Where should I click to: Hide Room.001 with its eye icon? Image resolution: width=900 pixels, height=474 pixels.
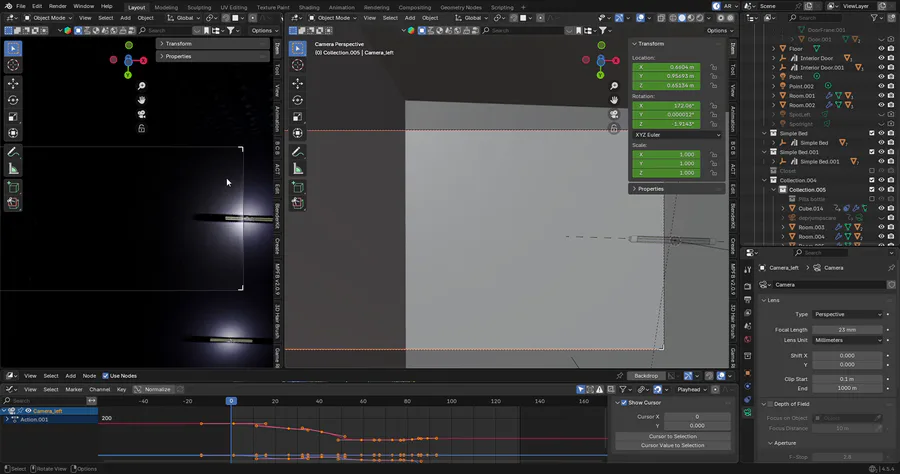pyautogui.click(x=881, y=95)
